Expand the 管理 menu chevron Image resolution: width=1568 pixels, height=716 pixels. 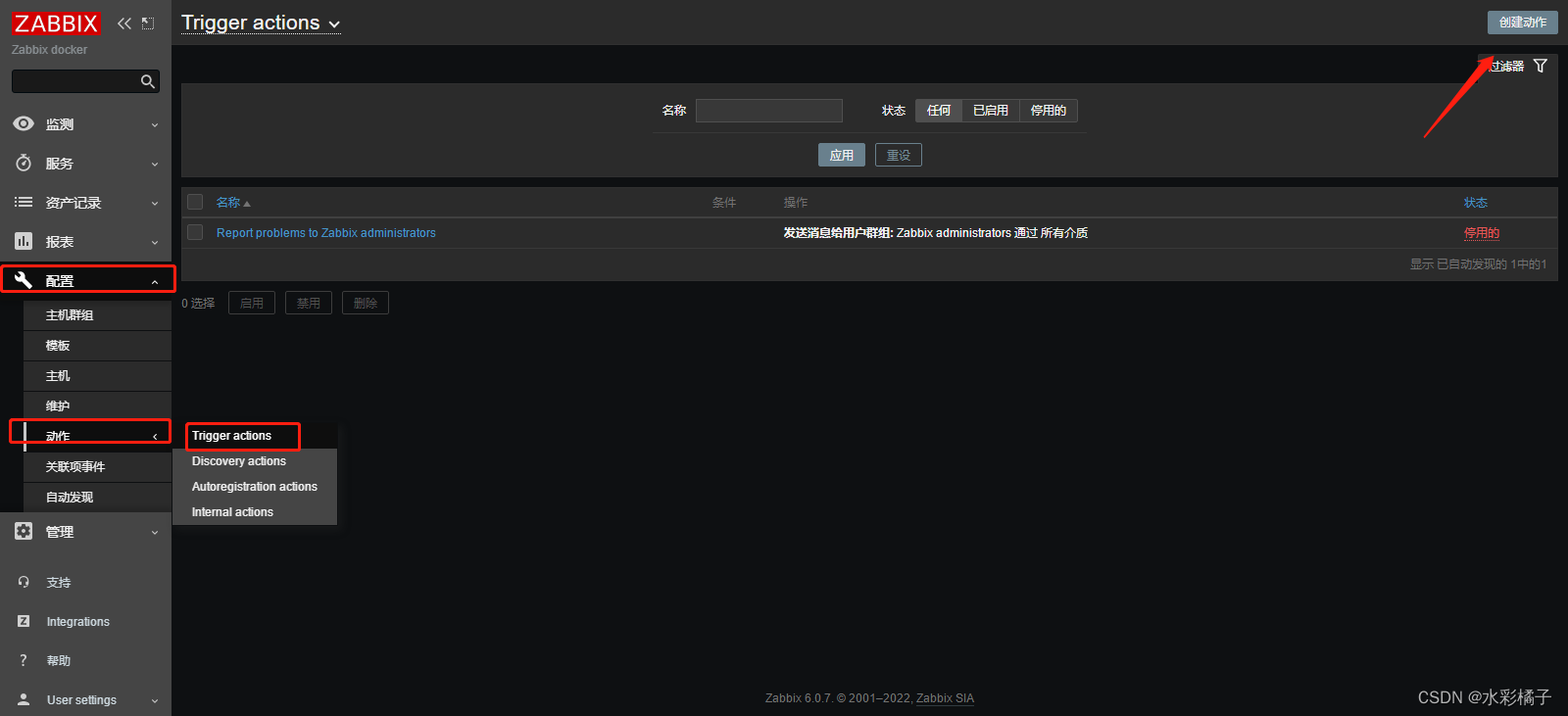(x=155, y=533)
